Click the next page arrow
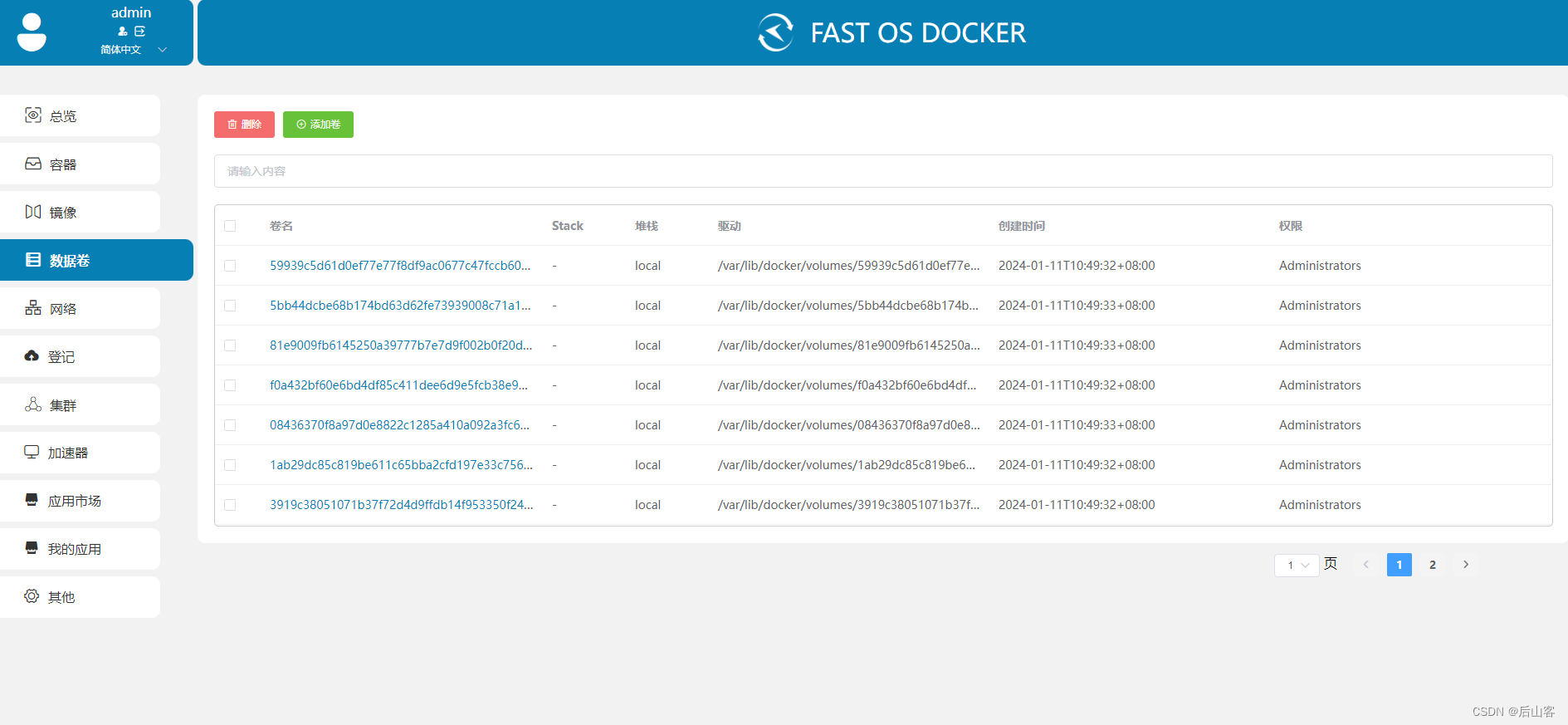 pyautogui.click(x=1466, y=565)
